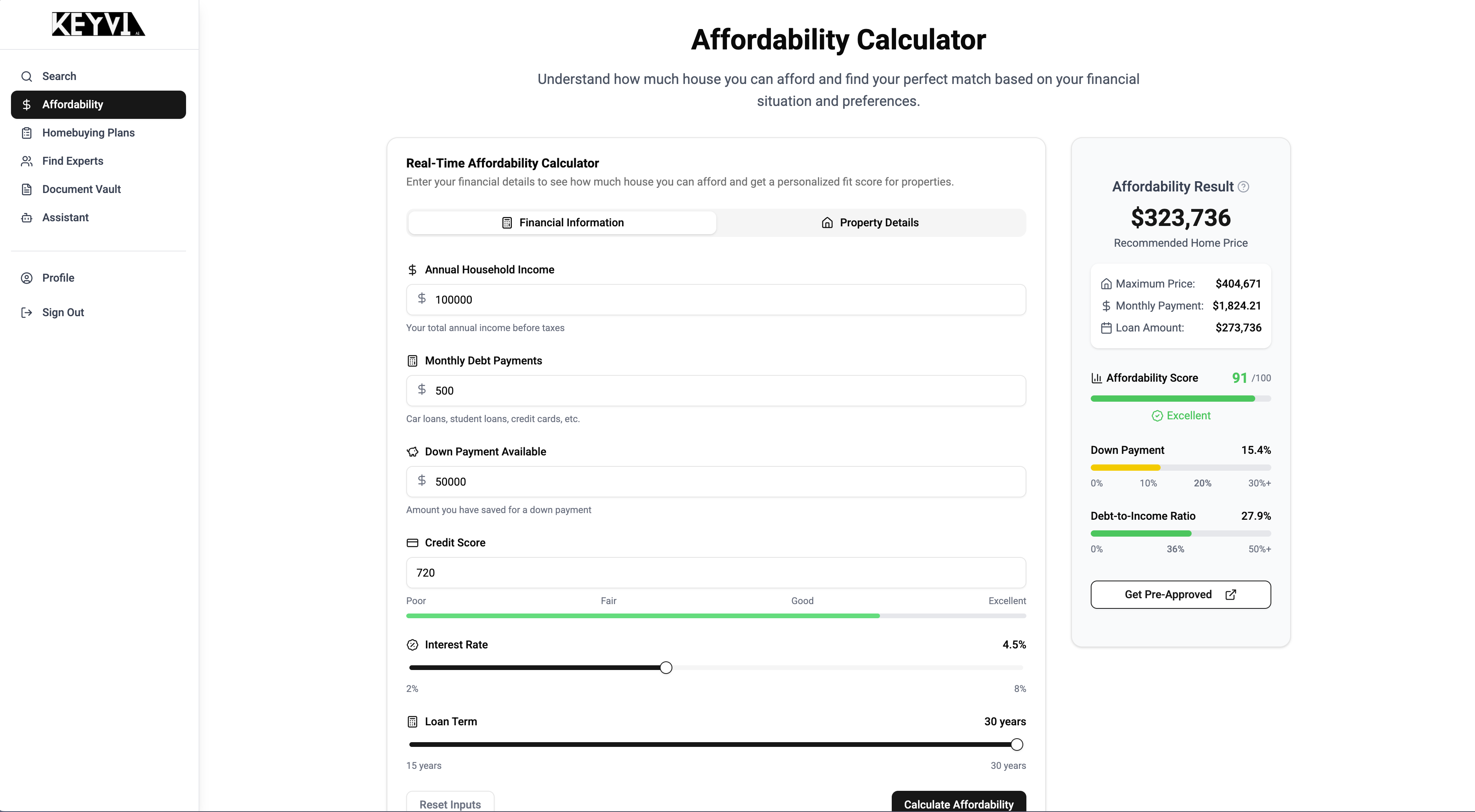Click the Annual Household Income field
This screenshot has width=1475, height=812.
716,300
